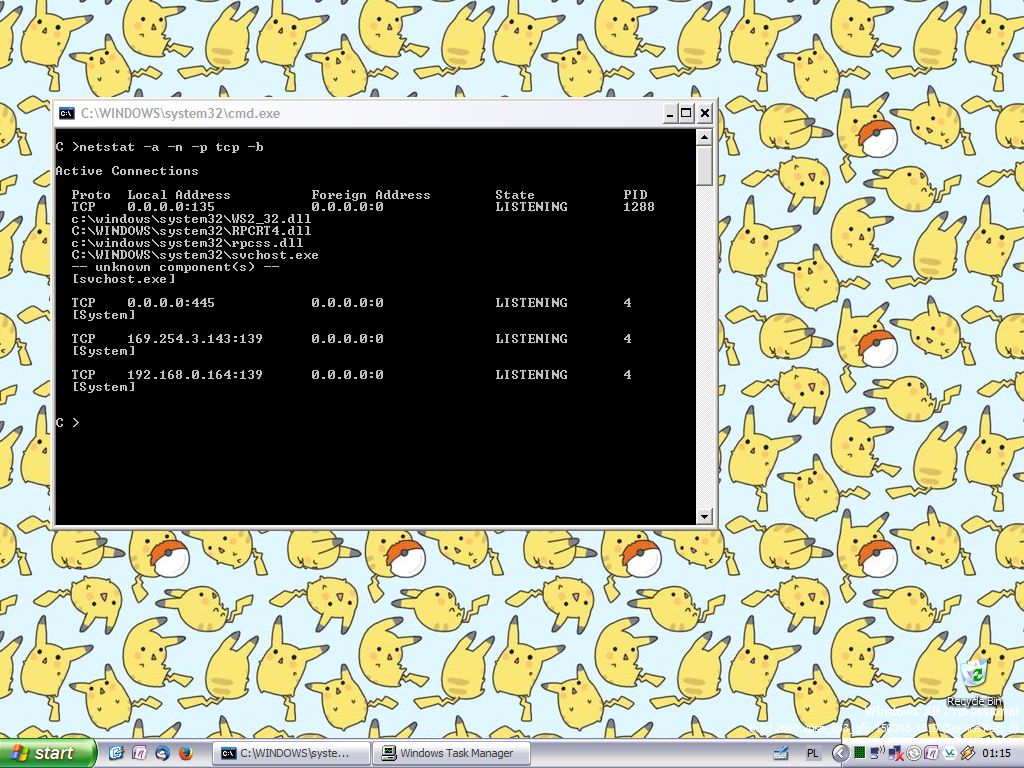1024x768 pixels.
Task: Click the rpcss.dll path line
Action: point(187,243)
